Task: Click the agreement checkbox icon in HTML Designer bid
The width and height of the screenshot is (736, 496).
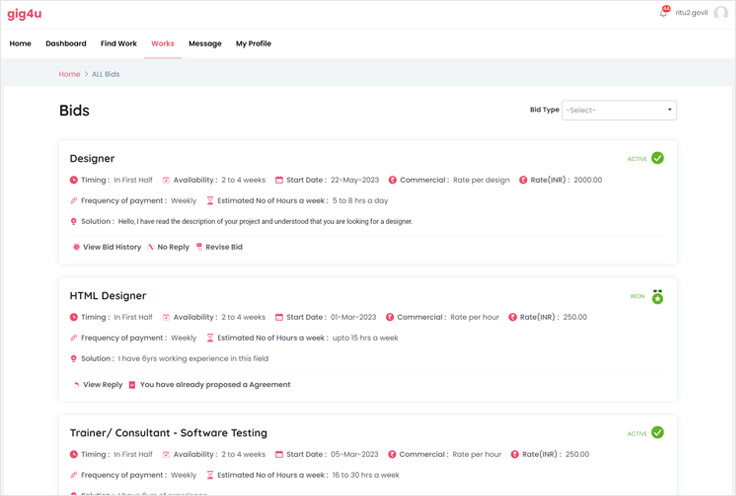Action: pos(133,384)
